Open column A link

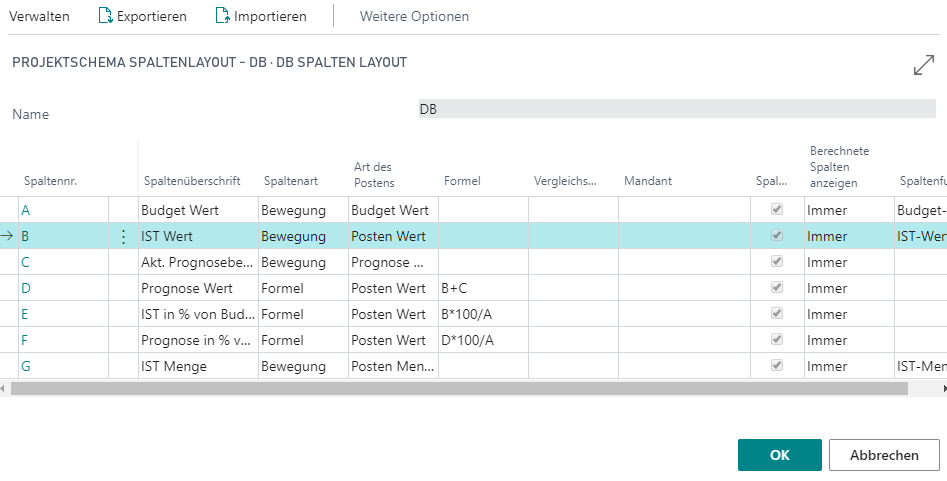click(x=25, y=210)
